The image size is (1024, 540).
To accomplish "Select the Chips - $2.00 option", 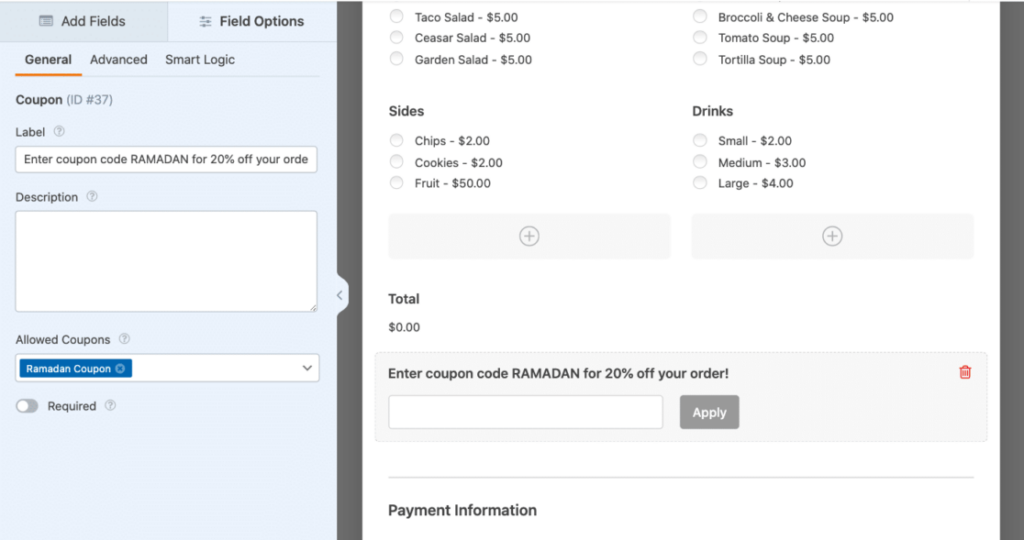I will [x=397, y=141].
